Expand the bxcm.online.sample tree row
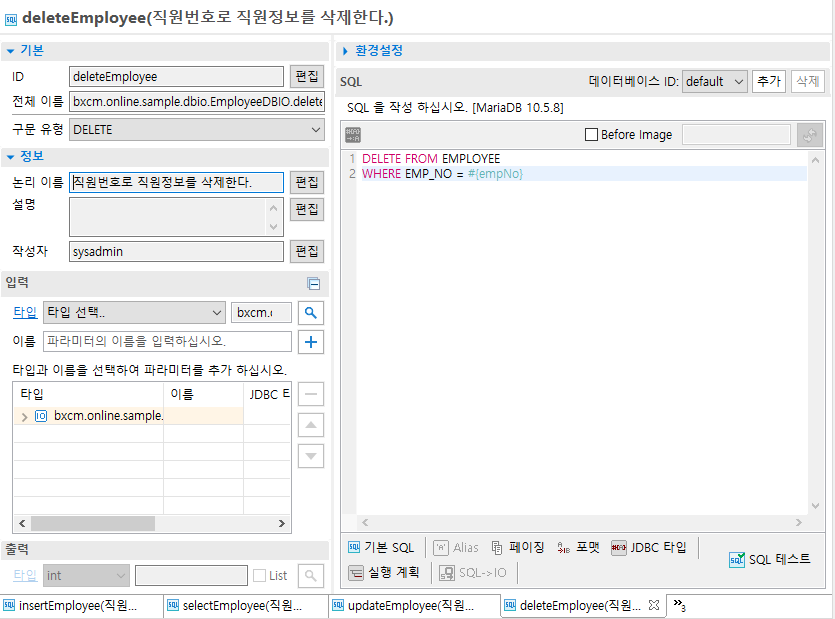This screenshot has width=835, height=619. 24,416
